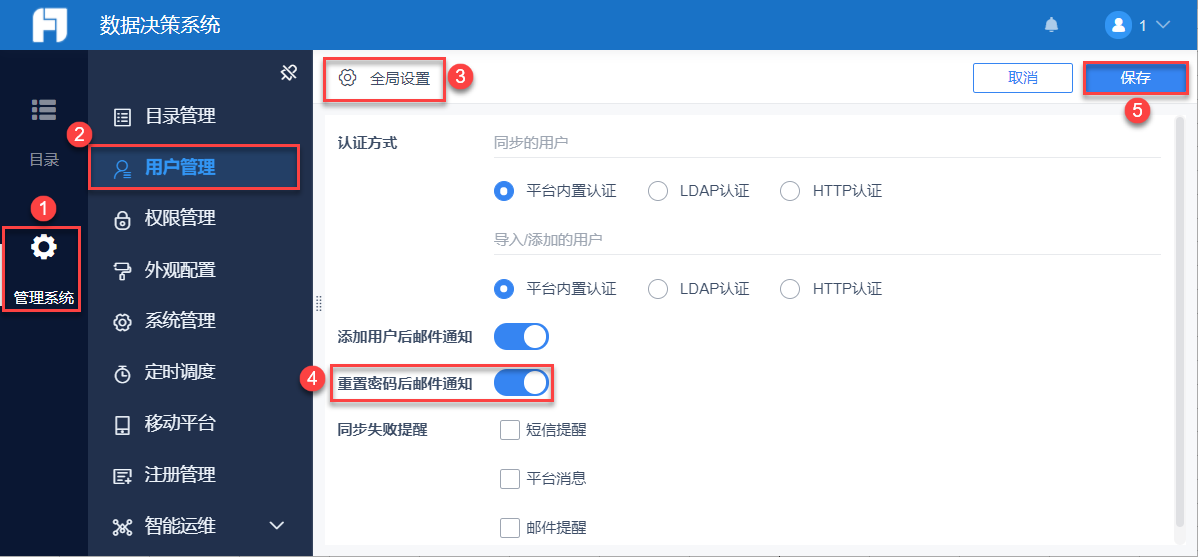Open the 目录 directory list icon
The height and width of the screenshot is (557, 1198).
pos(44,109)
